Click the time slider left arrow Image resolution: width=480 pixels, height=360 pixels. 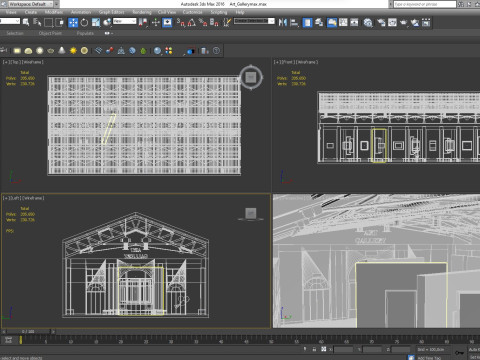3,332
